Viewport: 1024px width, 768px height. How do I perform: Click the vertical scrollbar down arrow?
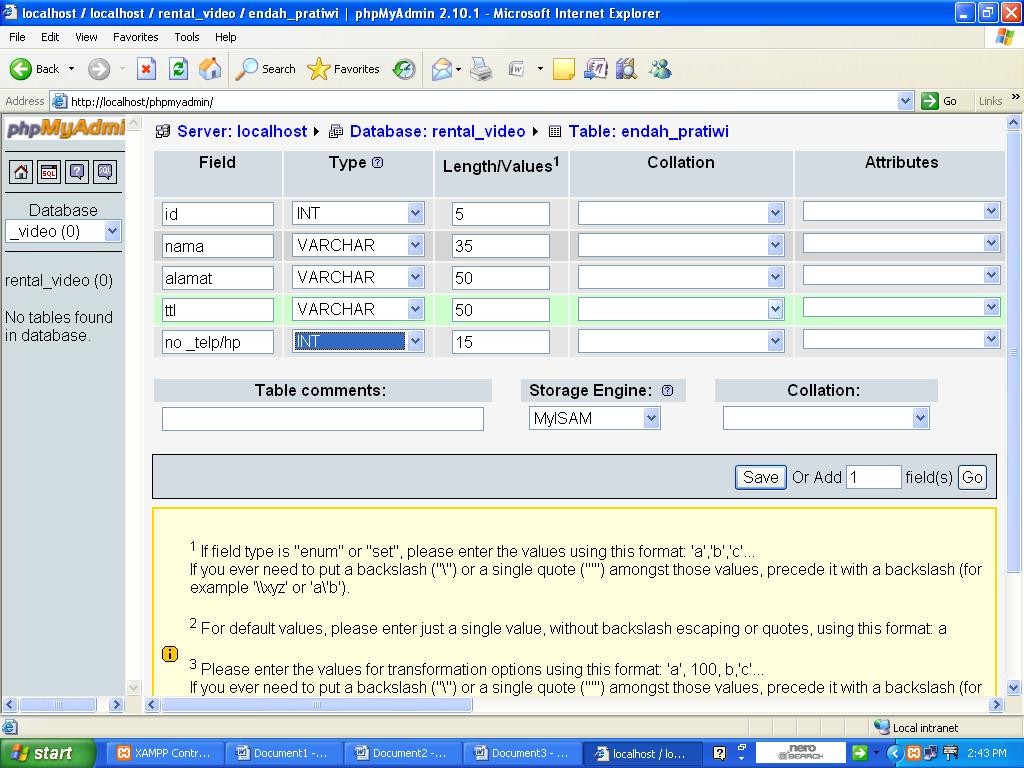click(1014, 688)
